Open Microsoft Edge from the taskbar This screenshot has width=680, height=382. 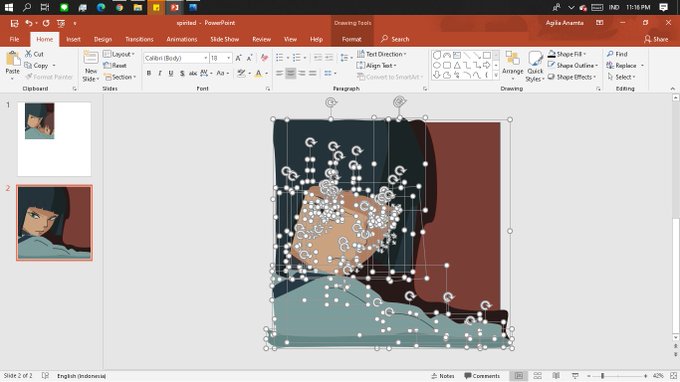(101, 7)
